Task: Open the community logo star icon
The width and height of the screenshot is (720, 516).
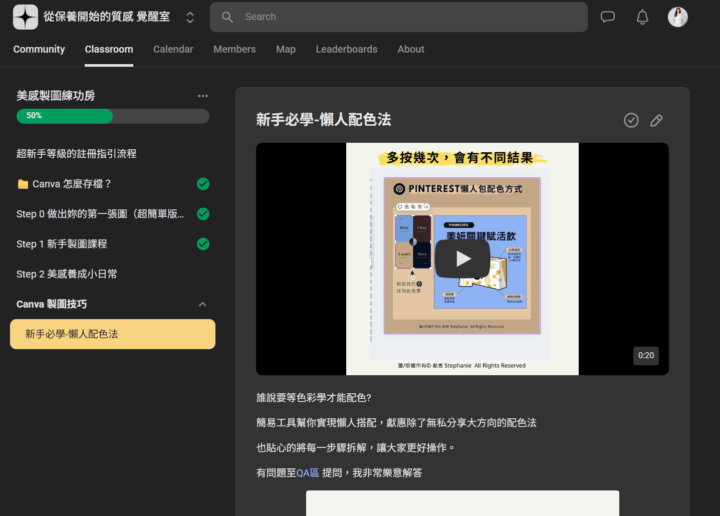Action: (x=25, y=17)
